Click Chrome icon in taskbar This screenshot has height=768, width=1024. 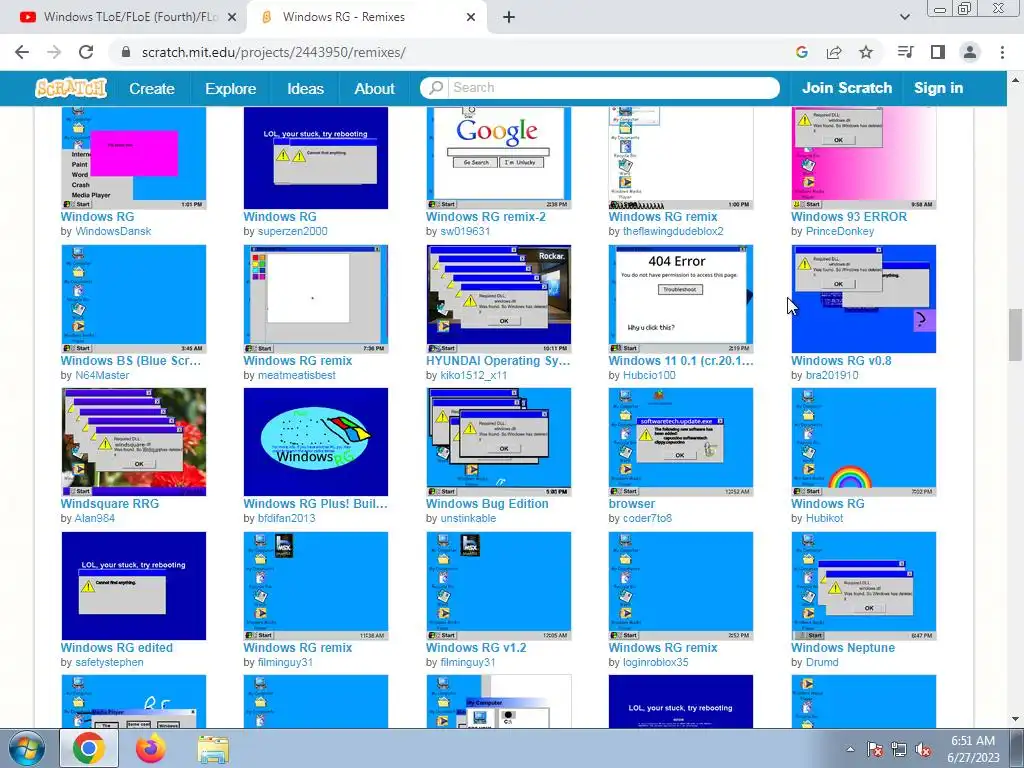point(89,748)
